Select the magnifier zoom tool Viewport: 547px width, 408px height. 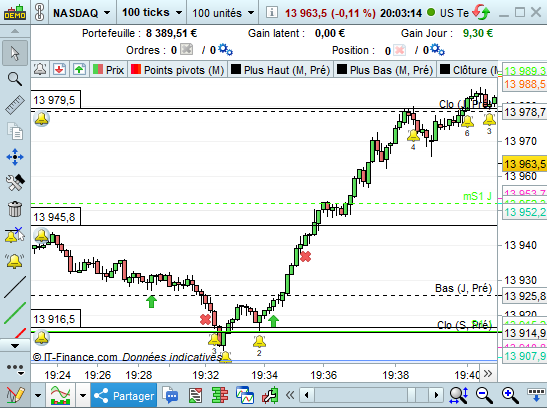pyautogui.click(x=15, y=79)
